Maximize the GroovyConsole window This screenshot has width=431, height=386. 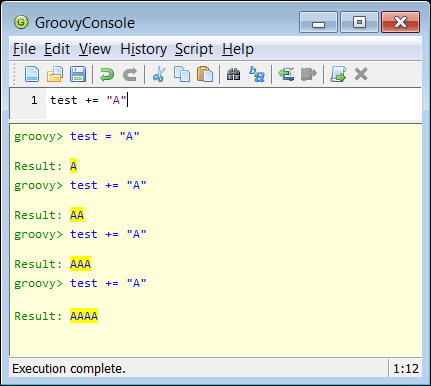click(359, 22)
